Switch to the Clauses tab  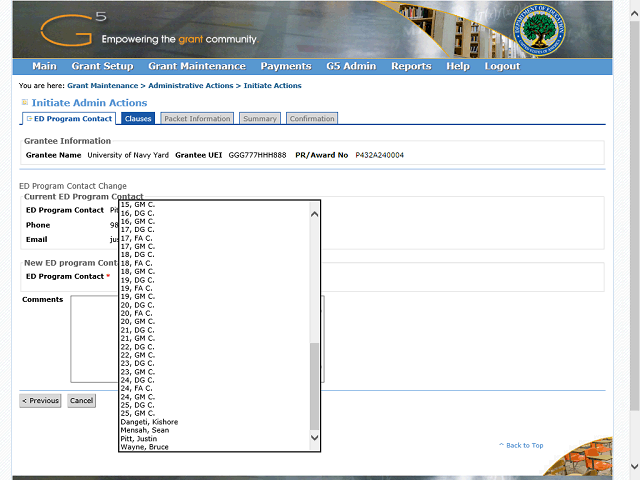(138, 119)
